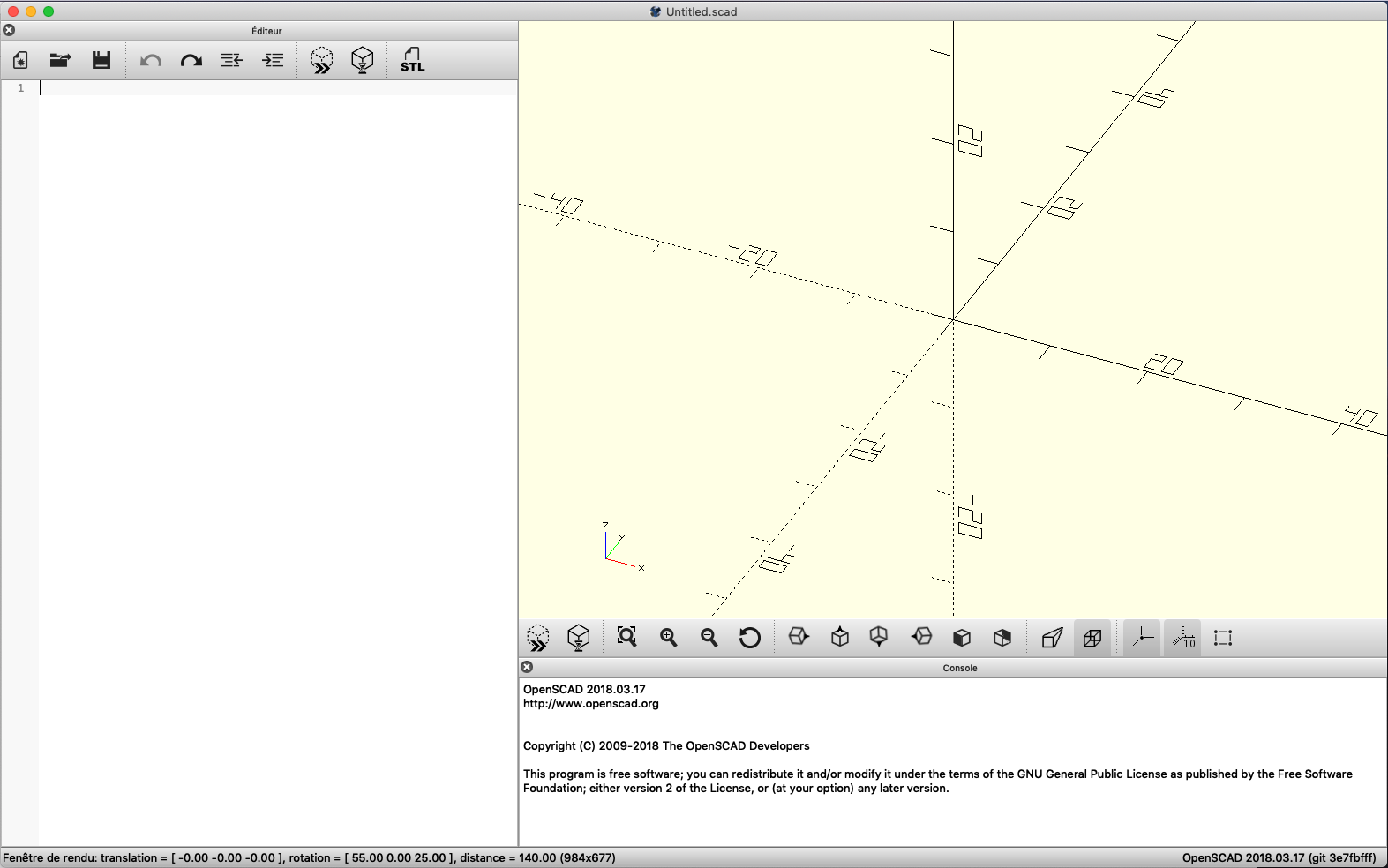1388x868 pixels.
Task: Toggle the axes display
Action: click(x=1142, y=638)
